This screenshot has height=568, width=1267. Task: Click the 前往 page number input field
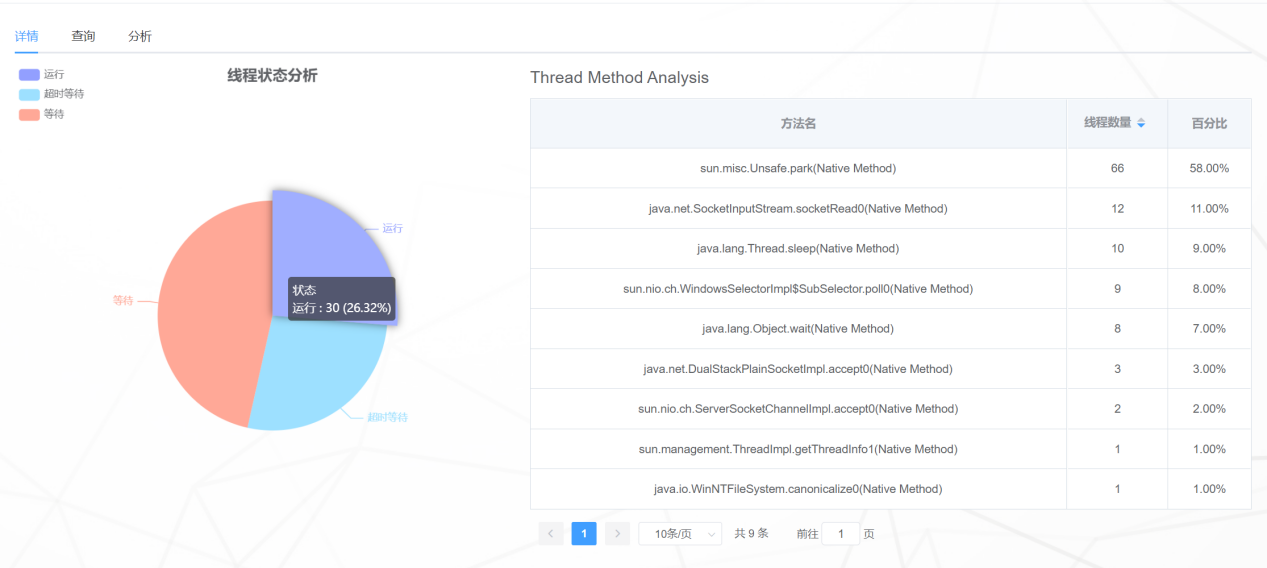[841, 534]
